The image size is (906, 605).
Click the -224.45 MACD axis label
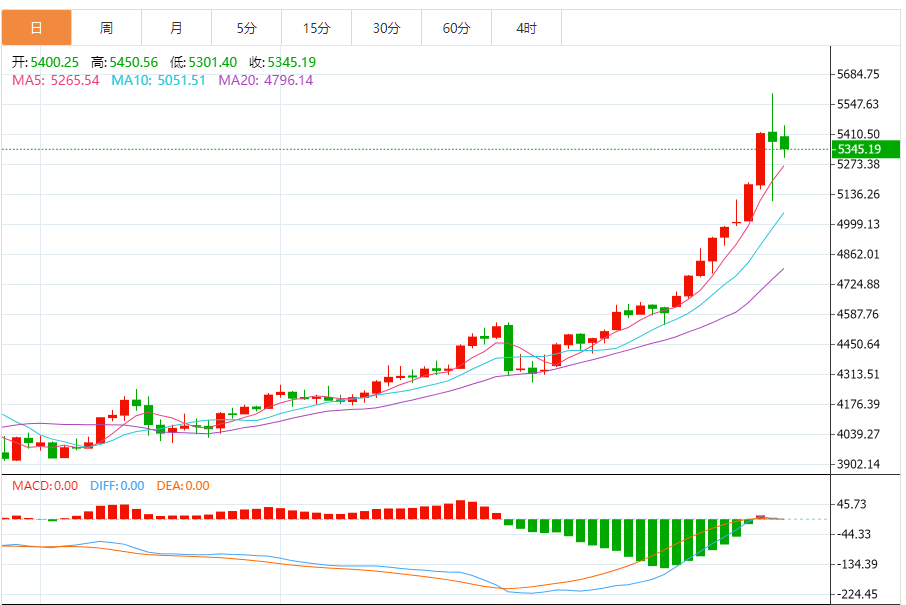coord(858,594)
